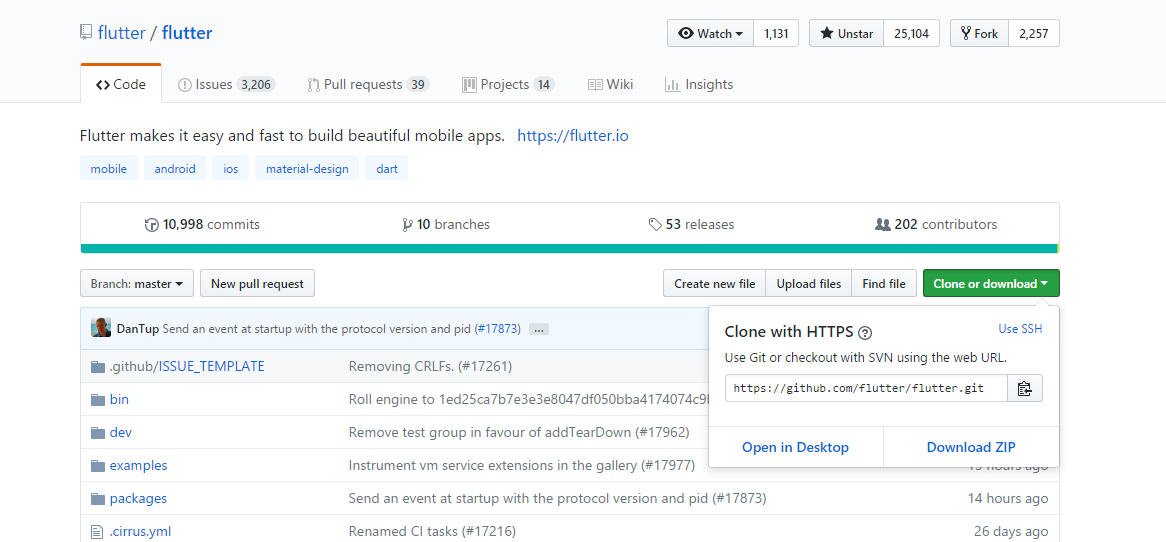Open pull request #17873 link in latest commit

497,329
